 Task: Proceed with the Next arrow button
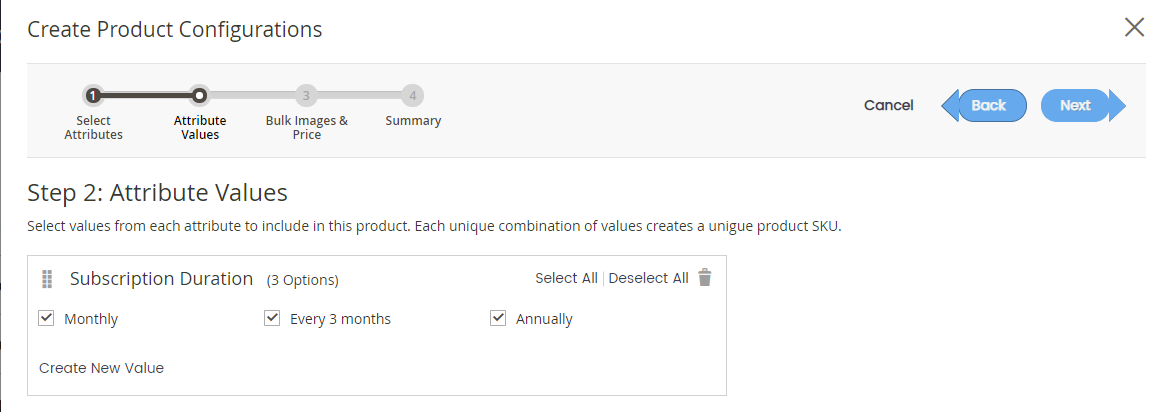(x=1083, y=106)
